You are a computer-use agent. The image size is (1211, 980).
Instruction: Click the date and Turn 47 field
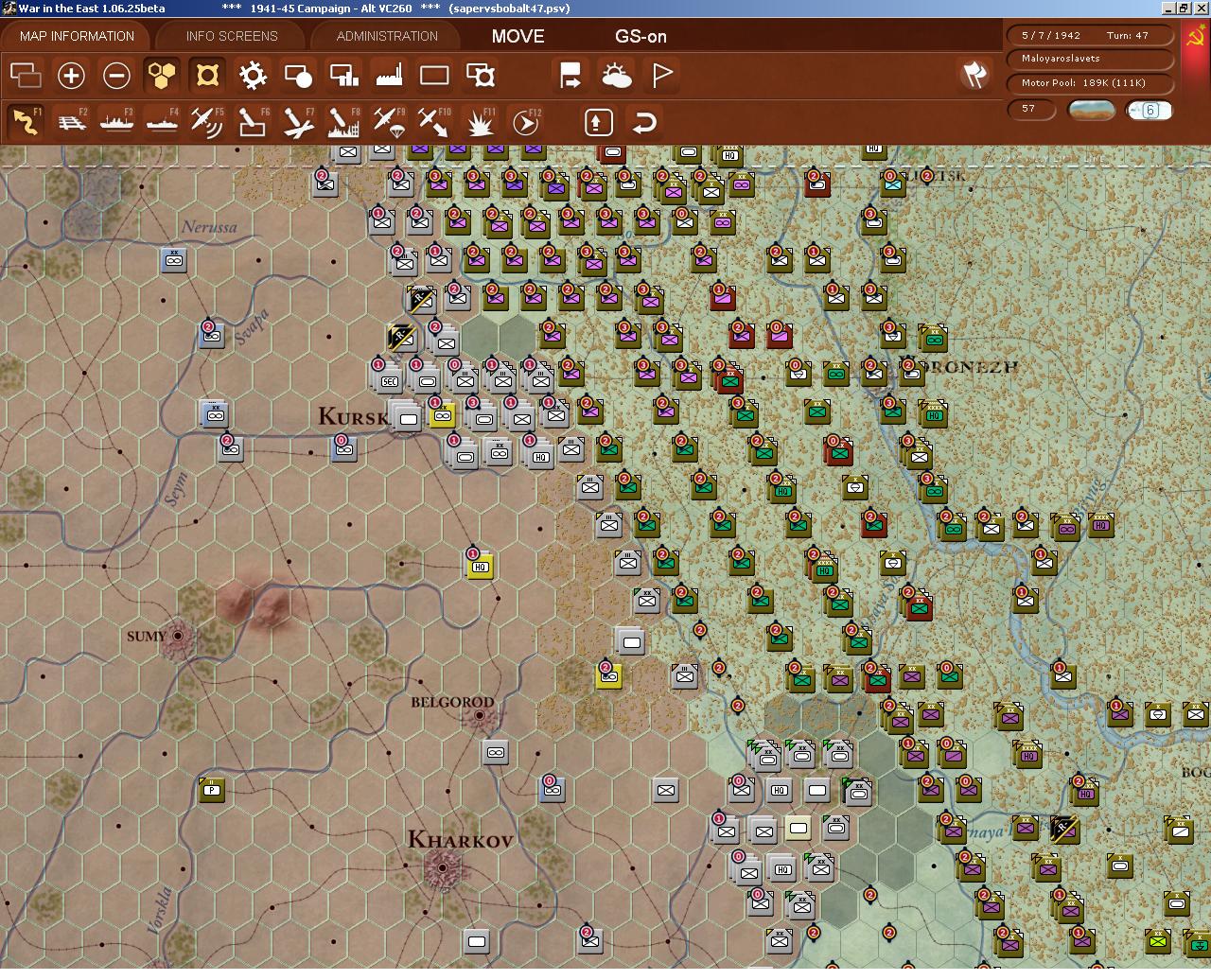[x=1090, y=35]
